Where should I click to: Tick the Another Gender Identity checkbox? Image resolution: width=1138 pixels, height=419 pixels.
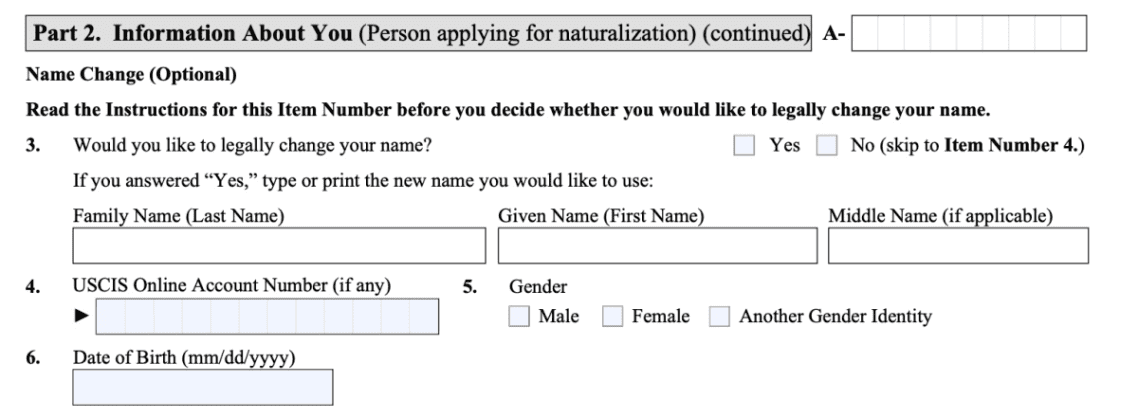[719, 316]
